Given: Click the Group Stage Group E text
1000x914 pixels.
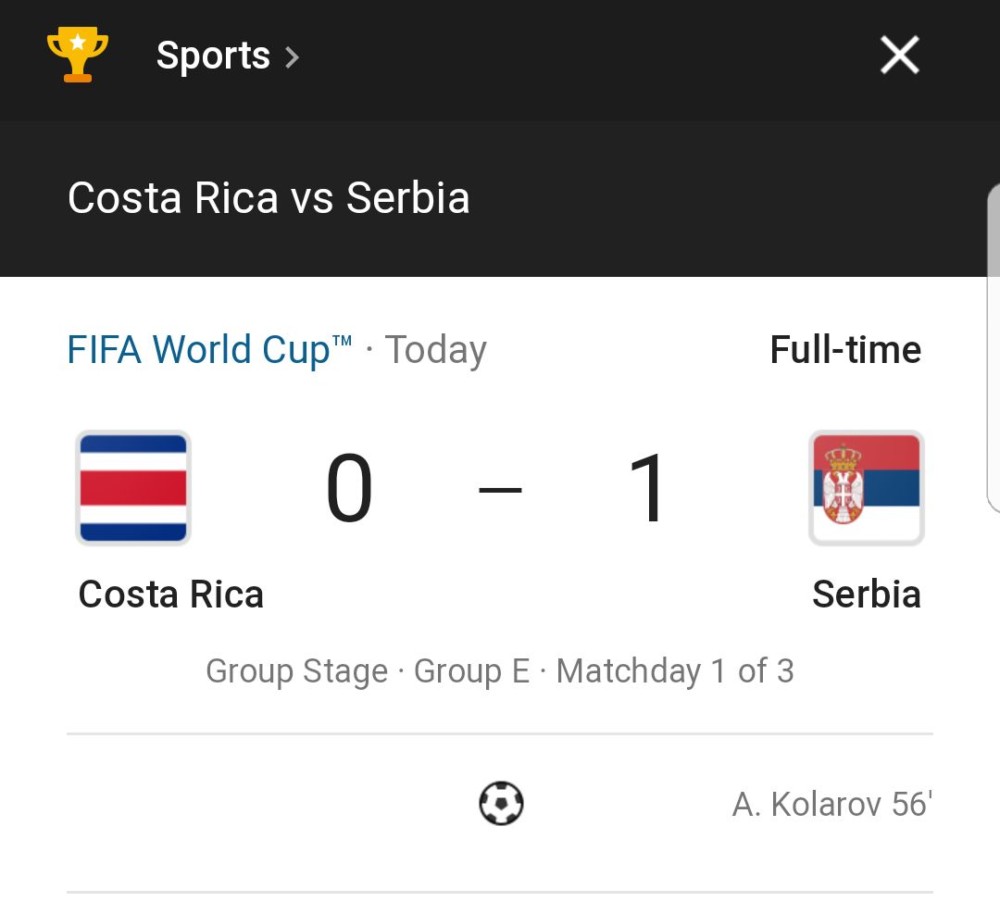Looking at the screenshot, I should [x=368, y=671].
